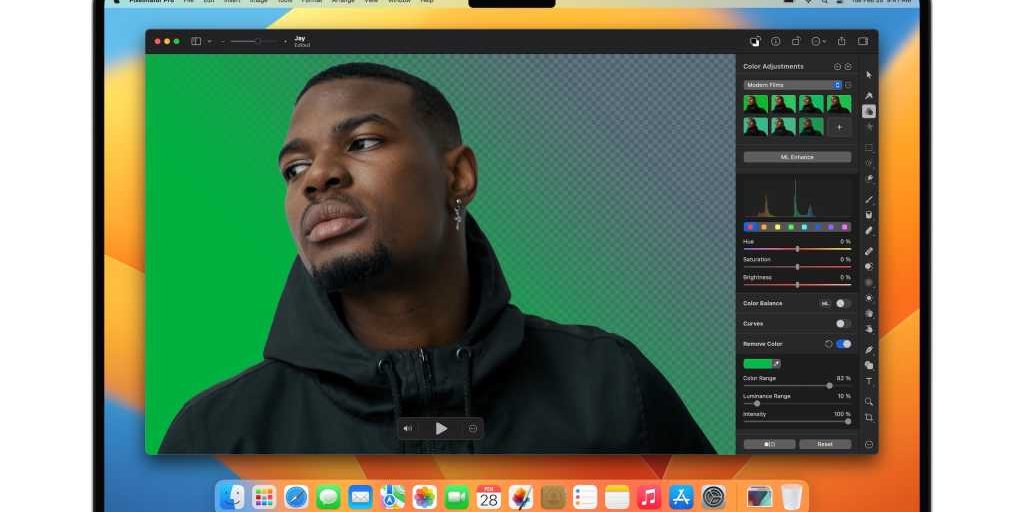Select the Zoom magnifier tool
Image resolution: width=1024 pixels, height=512 pixels.
[x=869, y=401]
